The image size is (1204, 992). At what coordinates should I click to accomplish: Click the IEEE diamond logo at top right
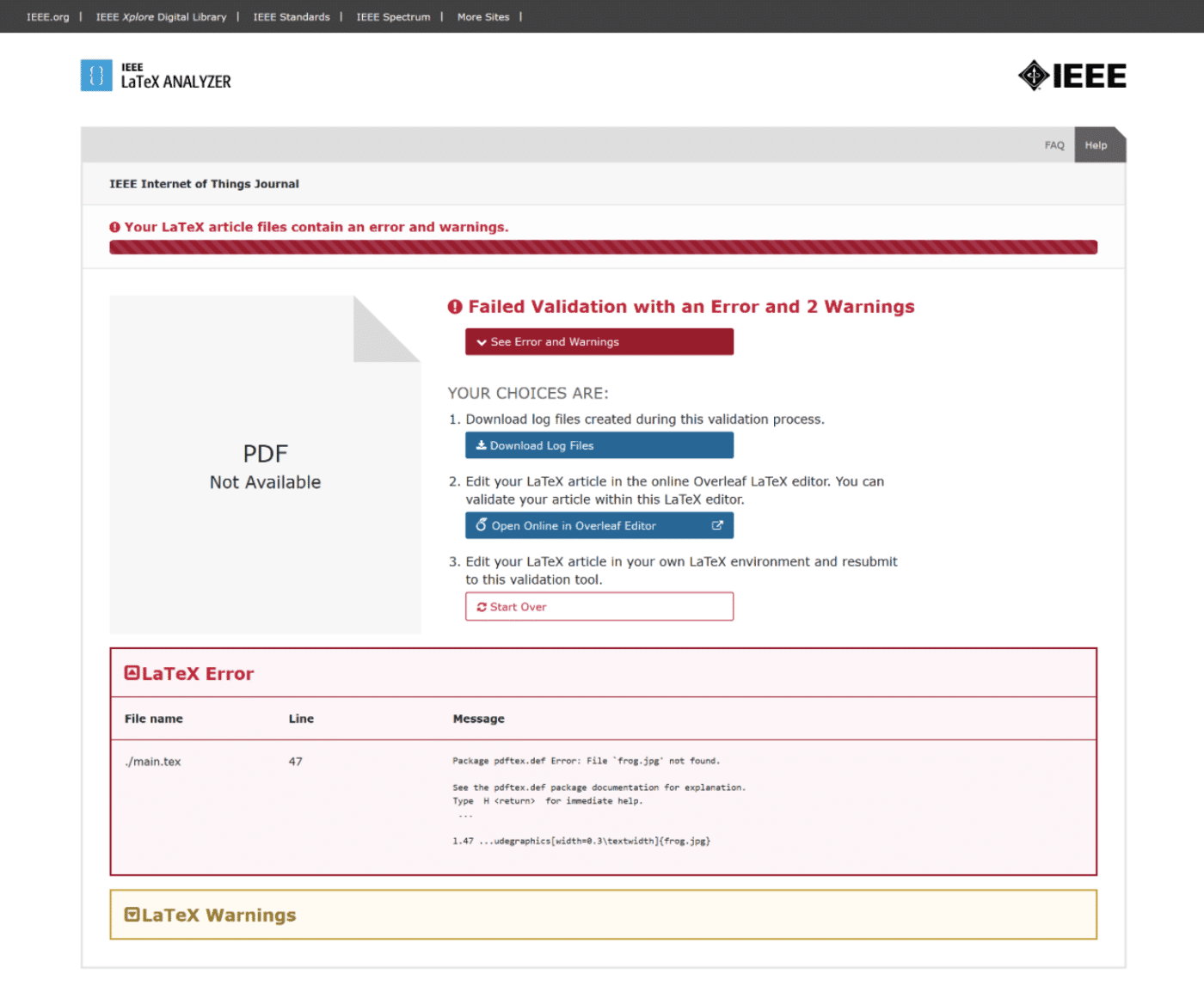[1033, 76]
